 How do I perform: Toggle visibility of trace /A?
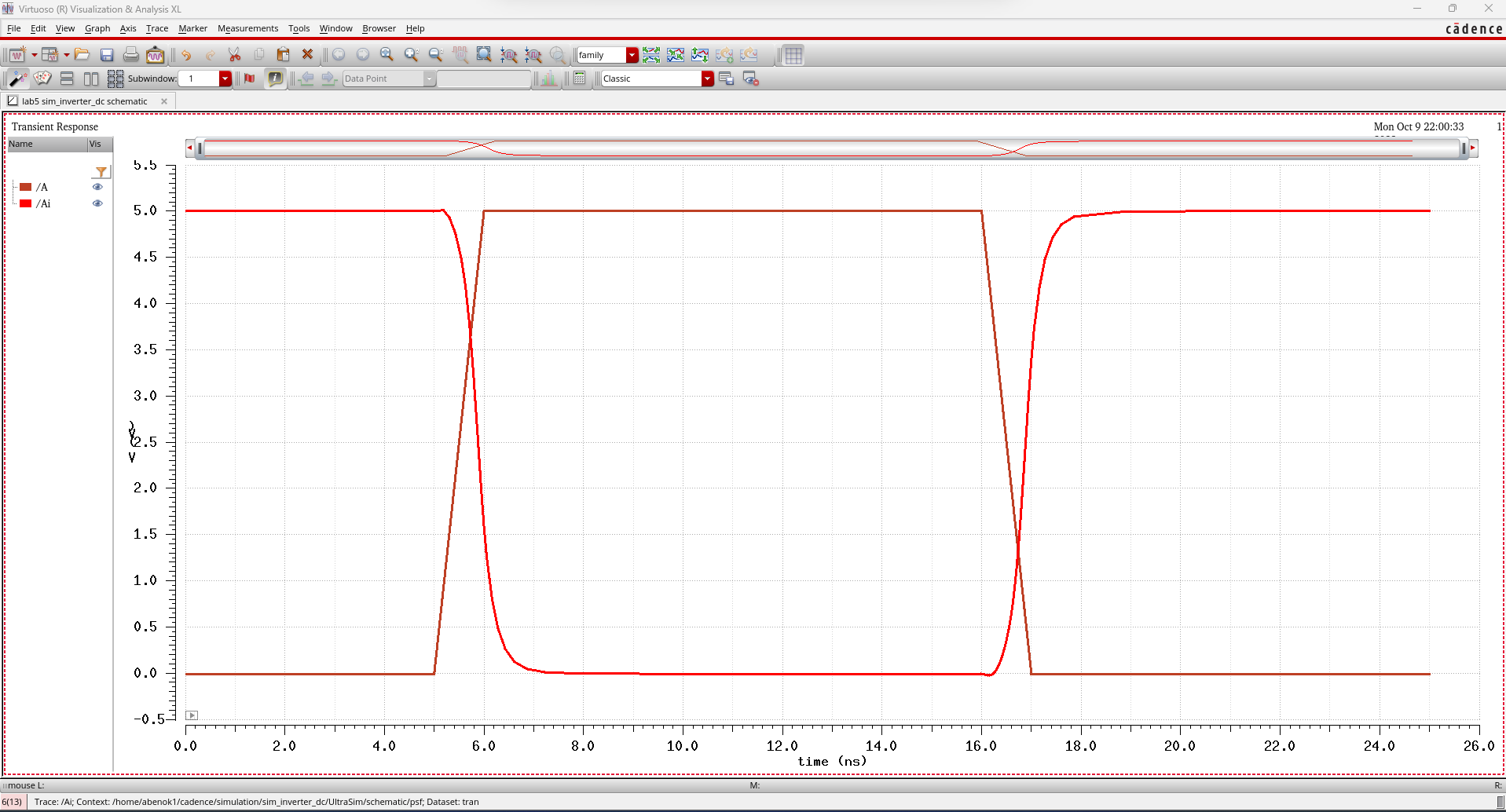tap(97, 187)
